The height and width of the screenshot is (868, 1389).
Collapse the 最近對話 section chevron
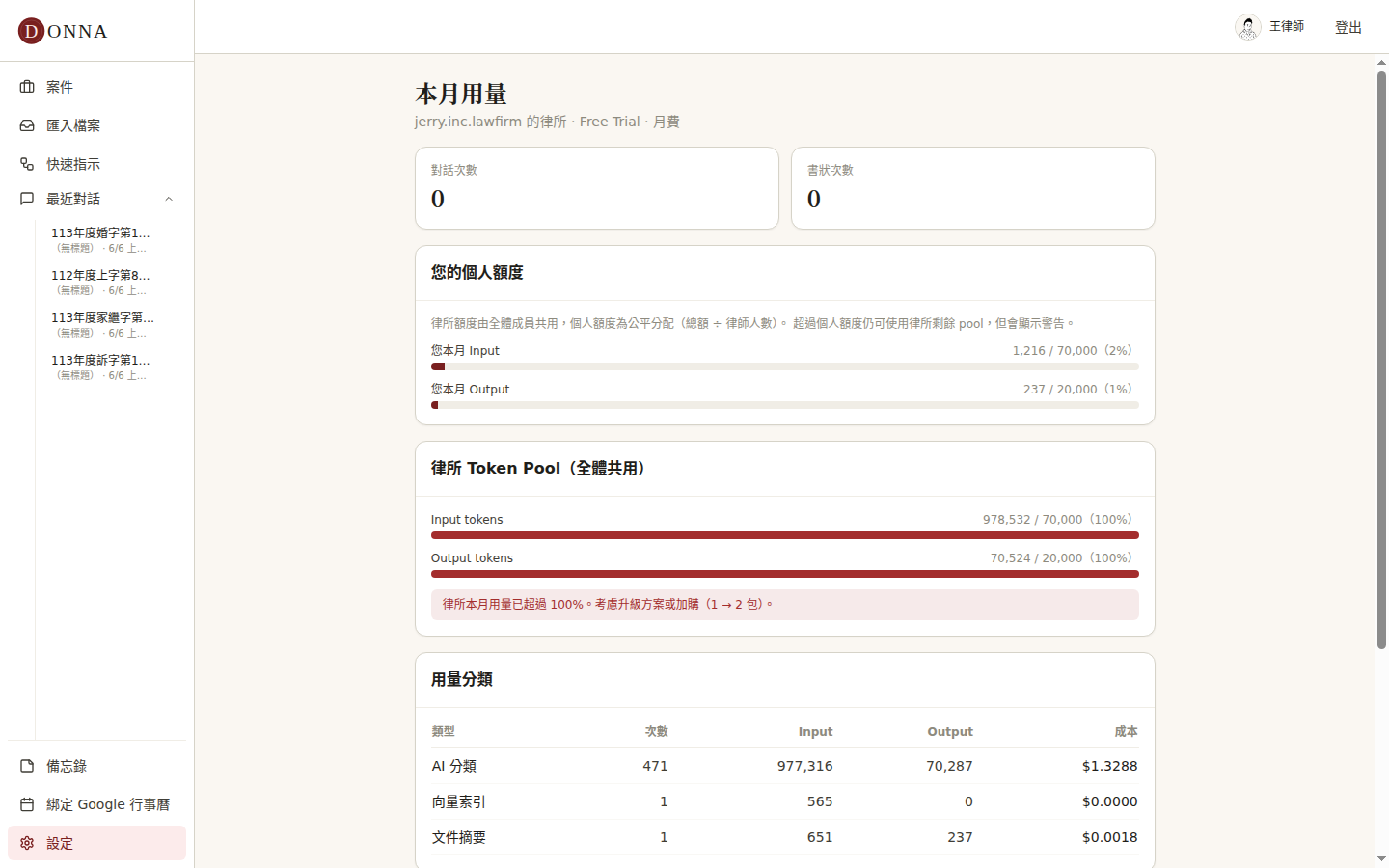click(169, 199)
